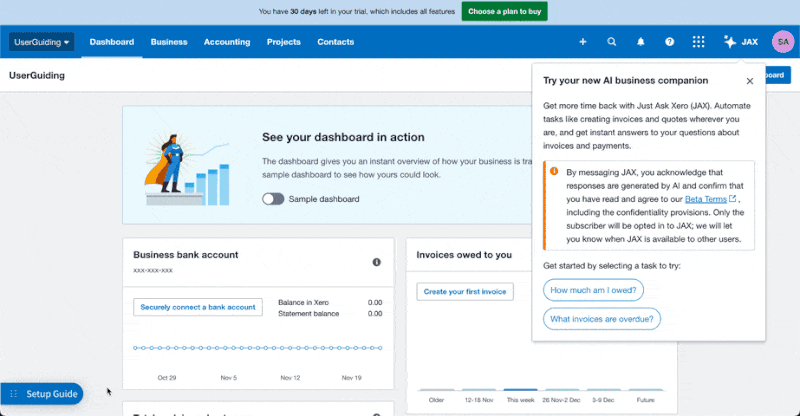Open the Business menu
The height and width of the screenshot is (416, 800).
(x=169, y=42)
